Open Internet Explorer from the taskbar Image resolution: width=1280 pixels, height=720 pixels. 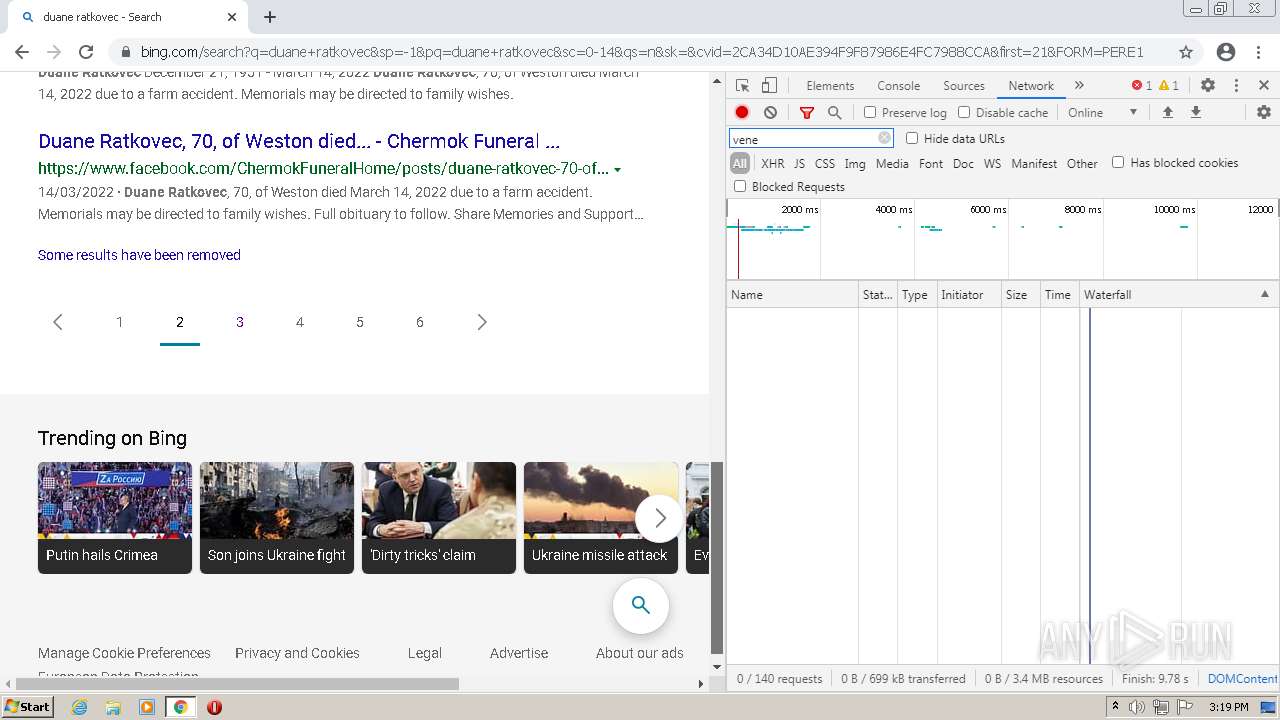coord(80,707)
